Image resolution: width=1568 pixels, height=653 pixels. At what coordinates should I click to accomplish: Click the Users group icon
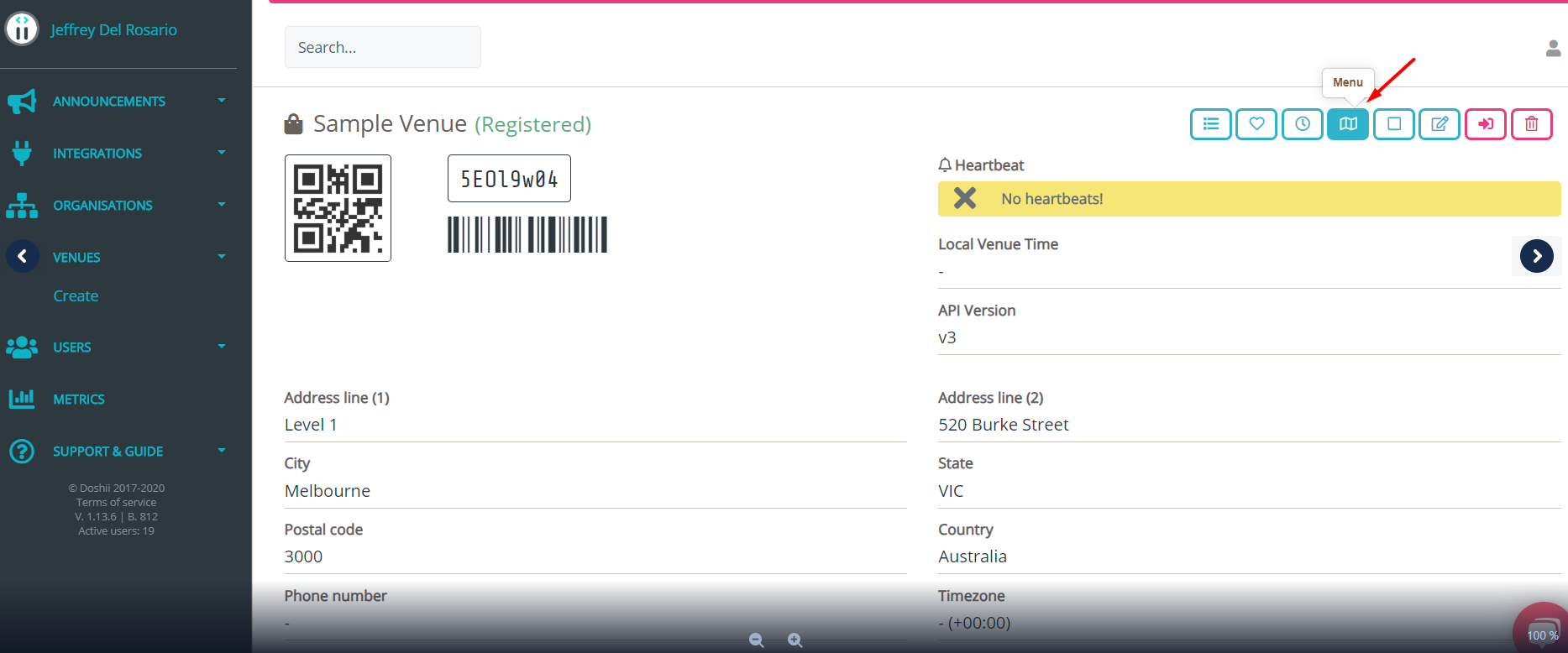(x=22, y=347)
